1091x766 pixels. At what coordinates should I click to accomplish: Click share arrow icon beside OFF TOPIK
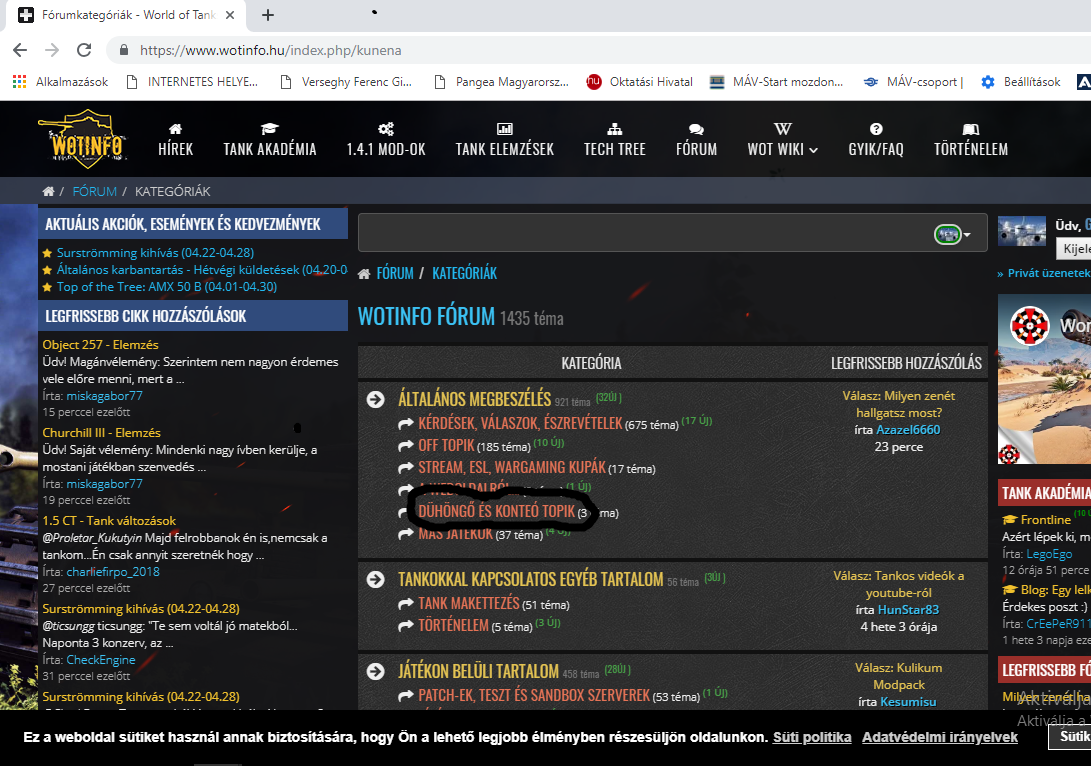406,446
